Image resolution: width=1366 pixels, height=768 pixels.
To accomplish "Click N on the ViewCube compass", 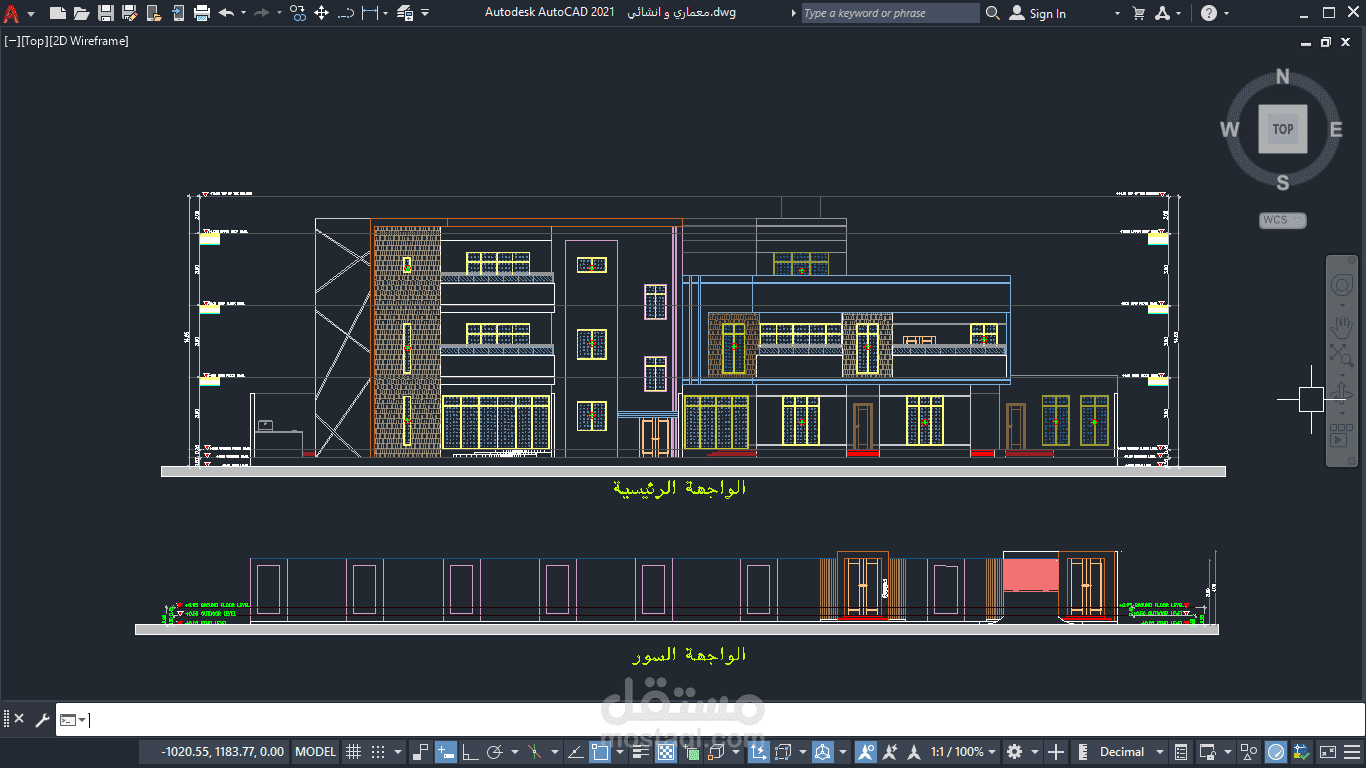I will coord(1283,77).
